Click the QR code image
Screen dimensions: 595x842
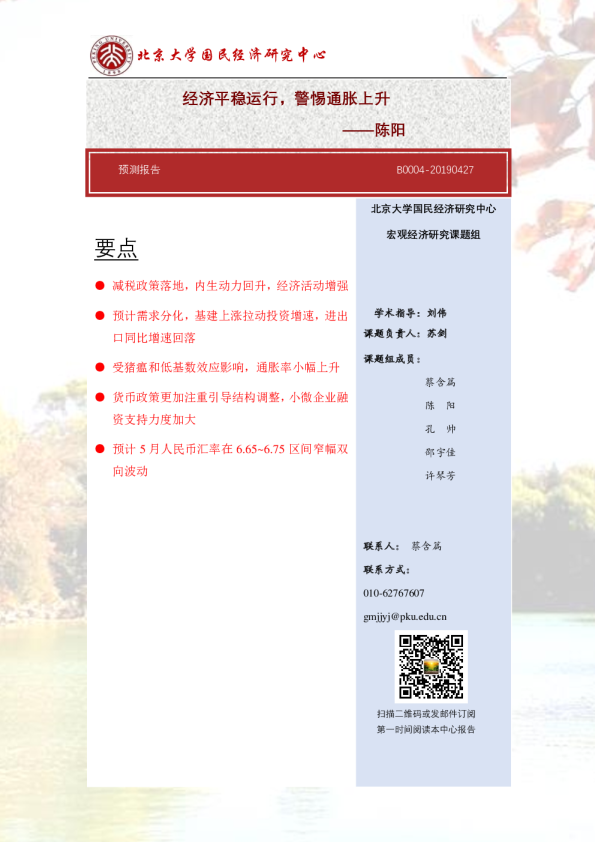[x=431, y=666]
